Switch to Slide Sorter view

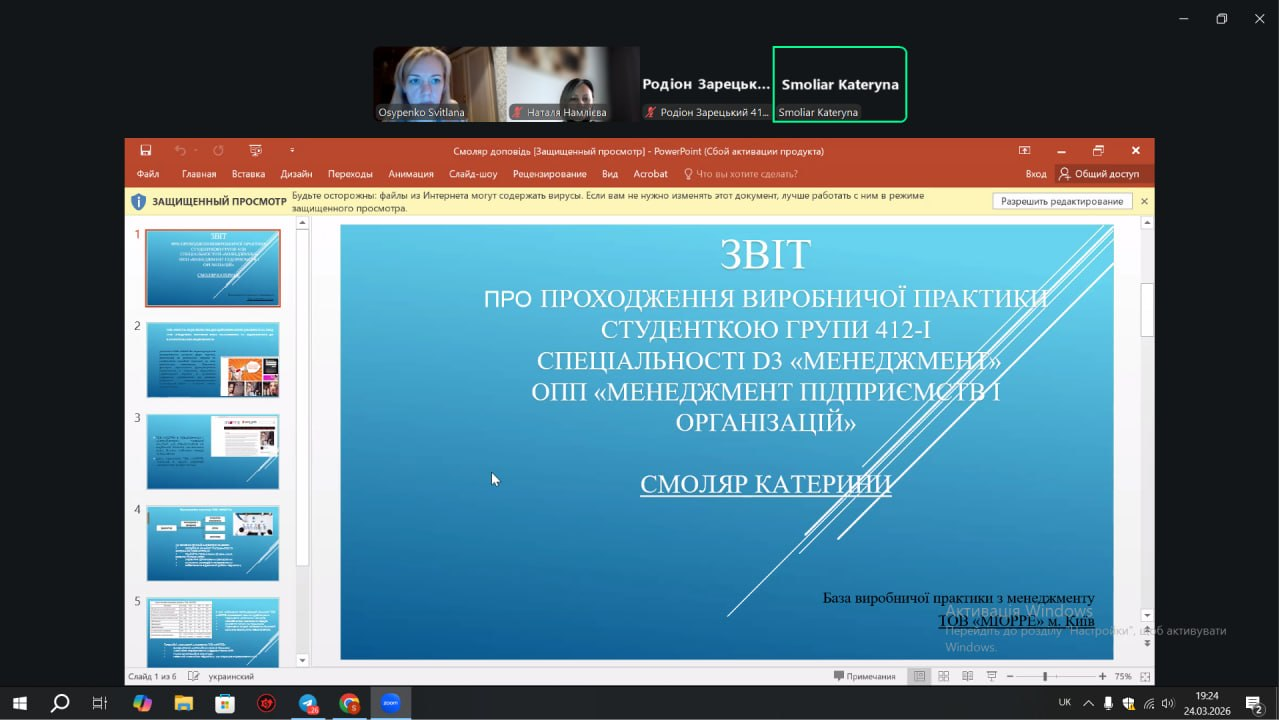pos(943,677)
